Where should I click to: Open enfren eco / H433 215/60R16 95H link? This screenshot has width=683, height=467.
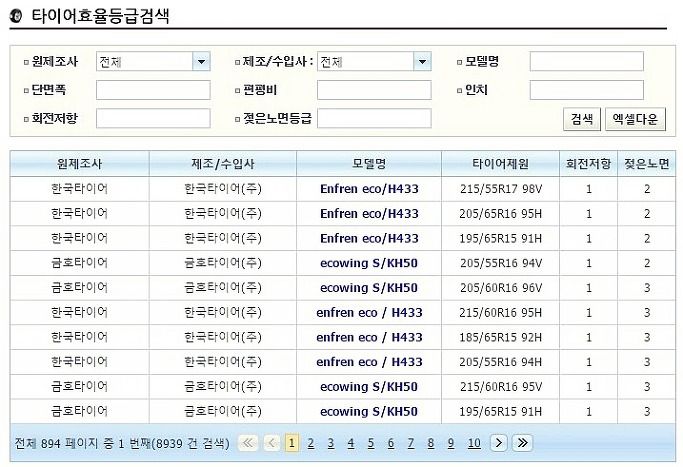tap(369, 313)
